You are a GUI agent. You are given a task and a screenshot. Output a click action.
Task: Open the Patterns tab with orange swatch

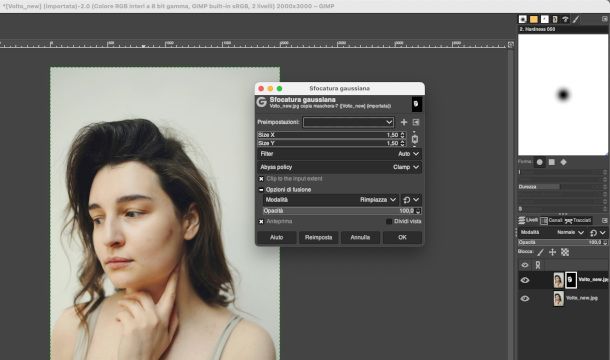click(534, 19)
